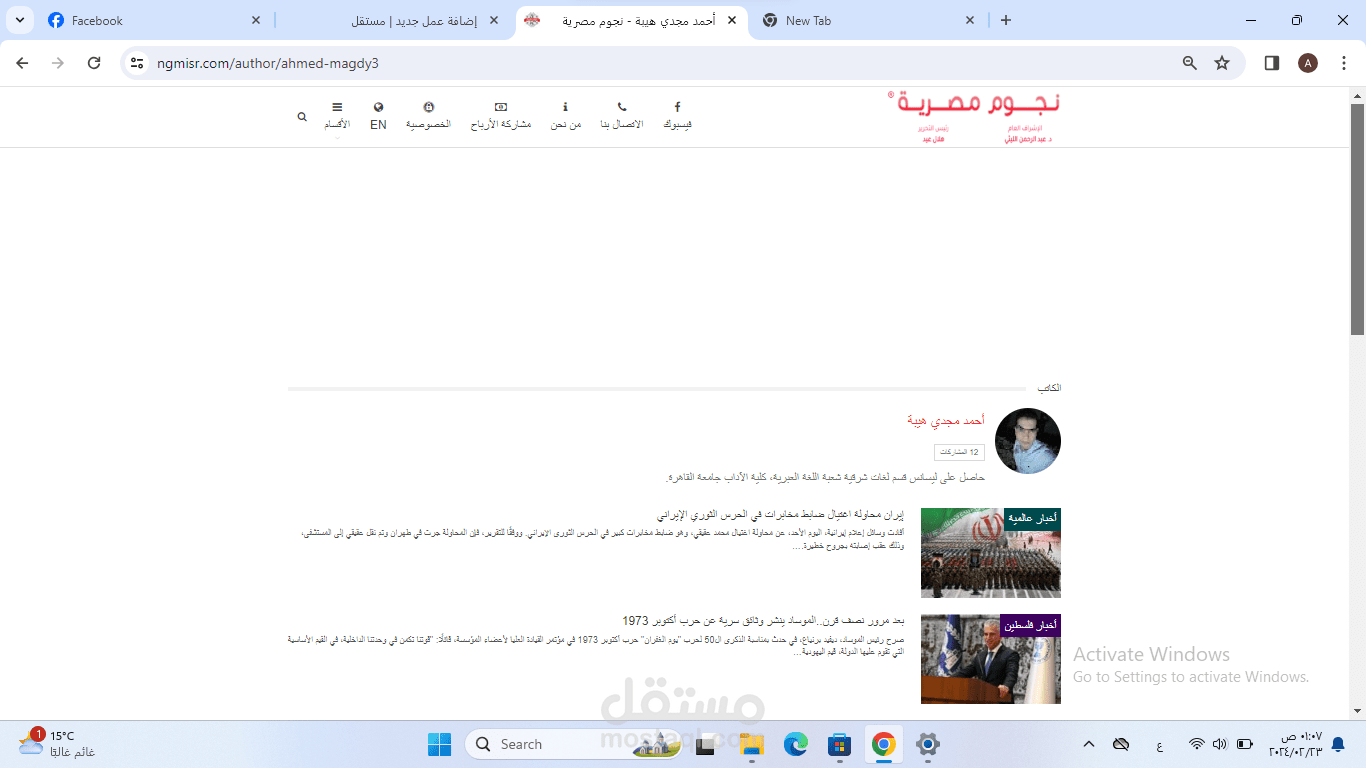
Task: Select the أحمد مجدي هيبة - نجوم مصرية tab
Action: [x=632, y=20]
